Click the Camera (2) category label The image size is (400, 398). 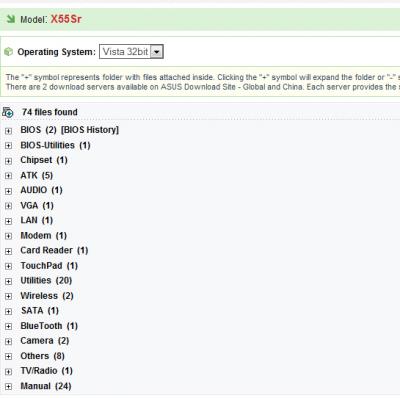click(45, 341)
